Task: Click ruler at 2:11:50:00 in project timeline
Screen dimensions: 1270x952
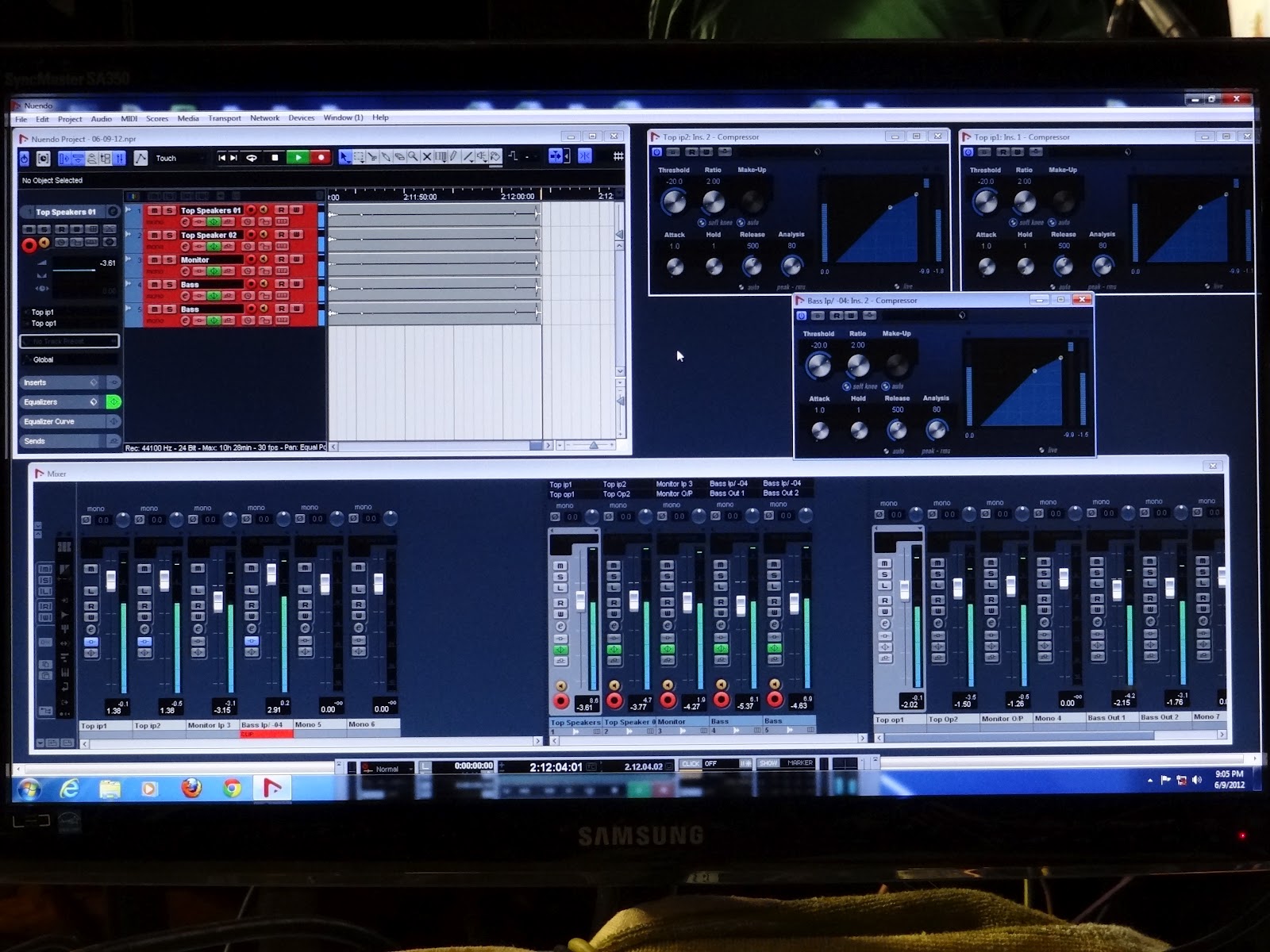Action: coord(419,196)
